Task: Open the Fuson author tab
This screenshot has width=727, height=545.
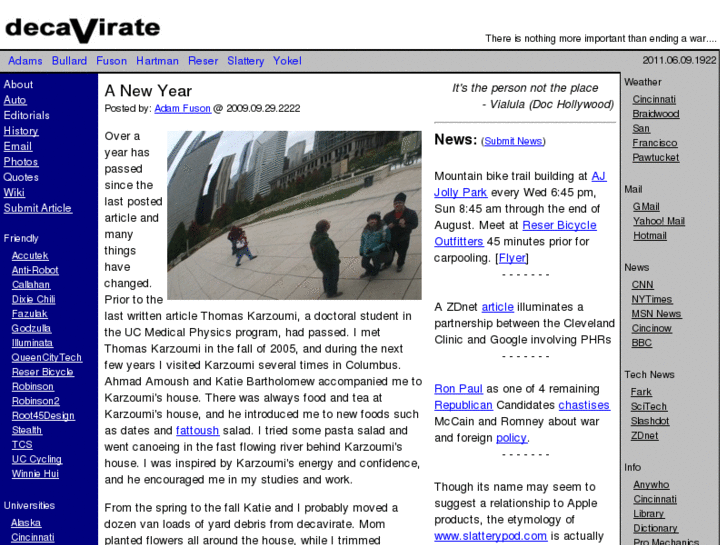Action: [111, 61]
